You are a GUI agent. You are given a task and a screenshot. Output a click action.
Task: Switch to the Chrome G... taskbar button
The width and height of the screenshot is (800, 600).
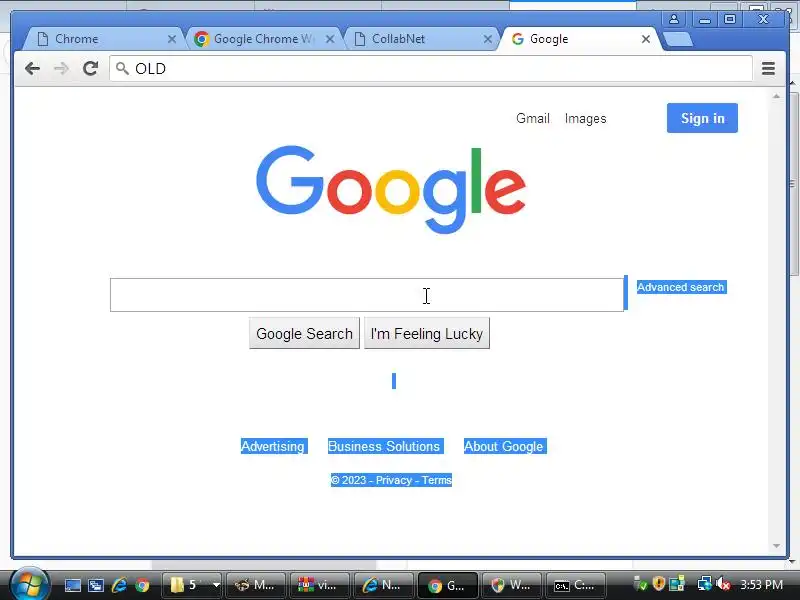click(447, 585)
